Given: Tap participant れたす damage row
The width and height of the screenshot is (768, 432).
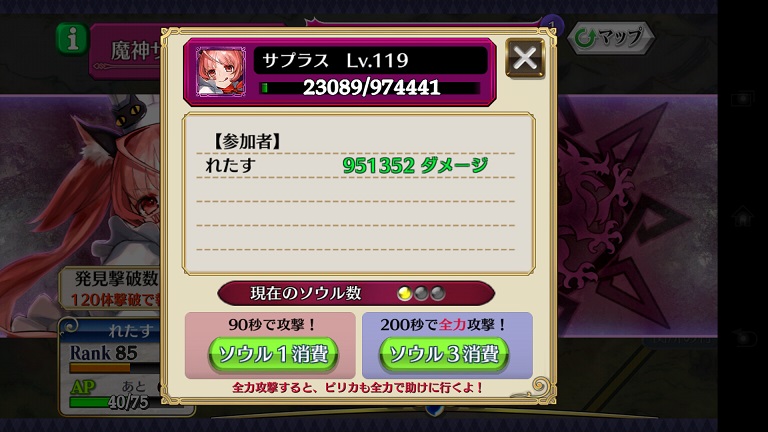Looking at the screenshot, I should (355, 166).
